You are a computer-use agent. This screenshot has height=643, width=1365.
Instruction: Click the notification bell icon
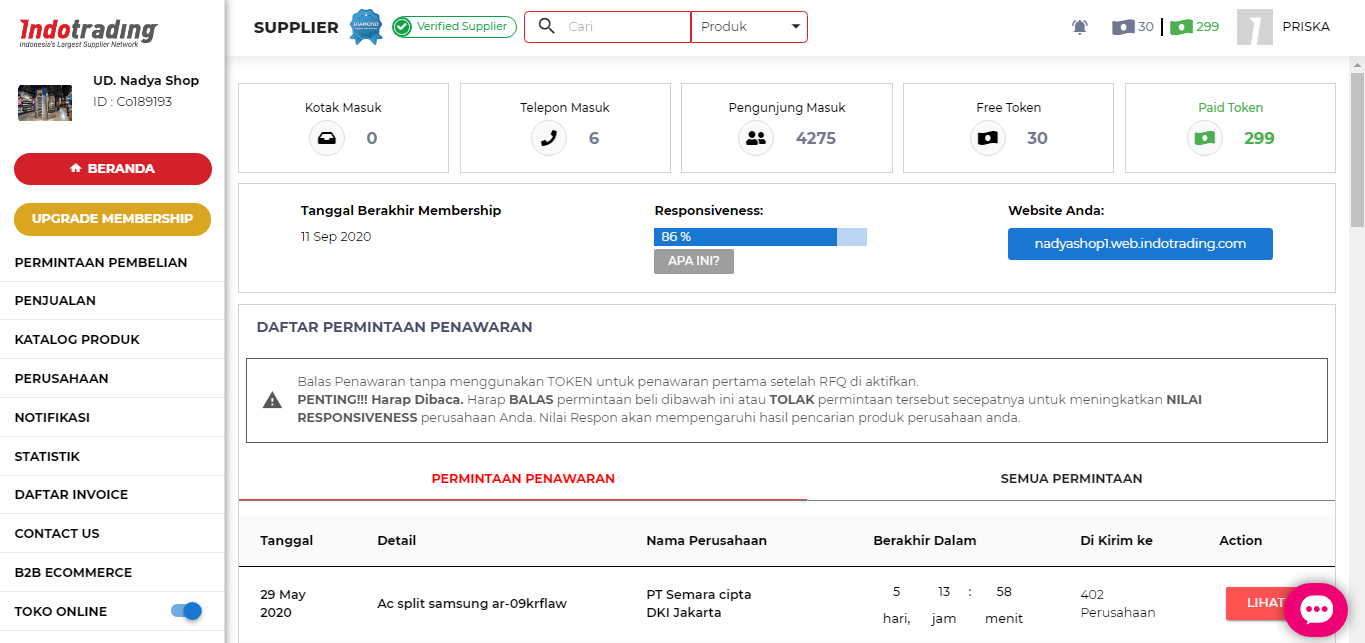[x=1079, y=26]
